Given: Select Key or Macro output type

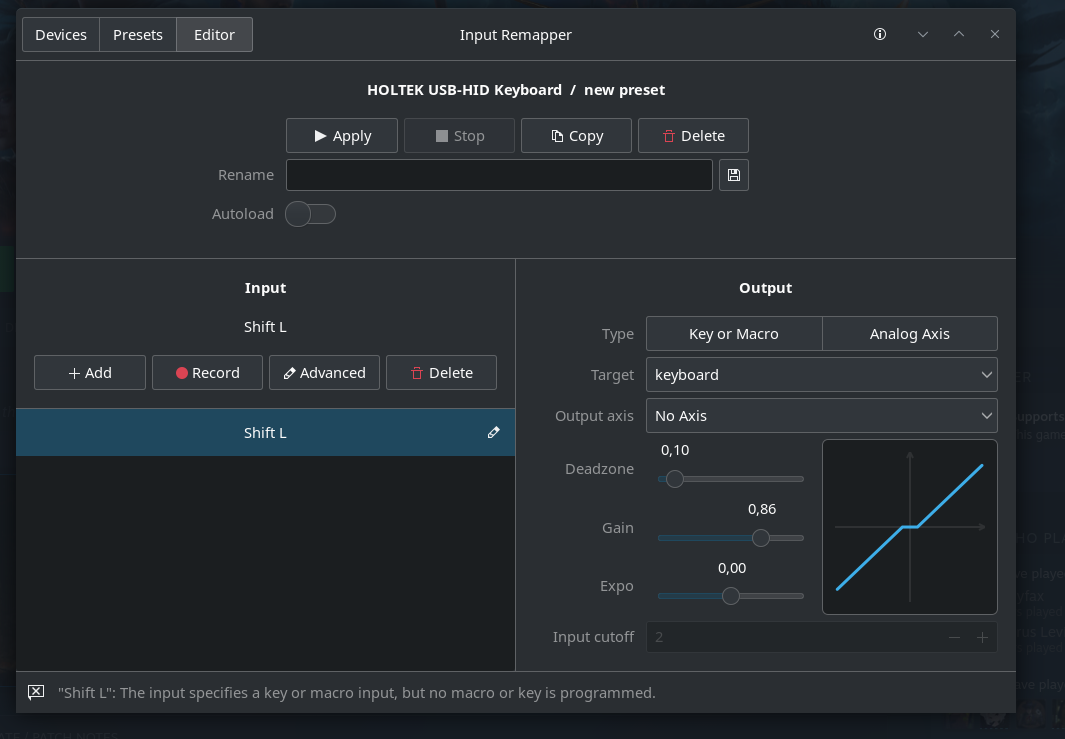Looking at the screenshot, I should 734,334.
